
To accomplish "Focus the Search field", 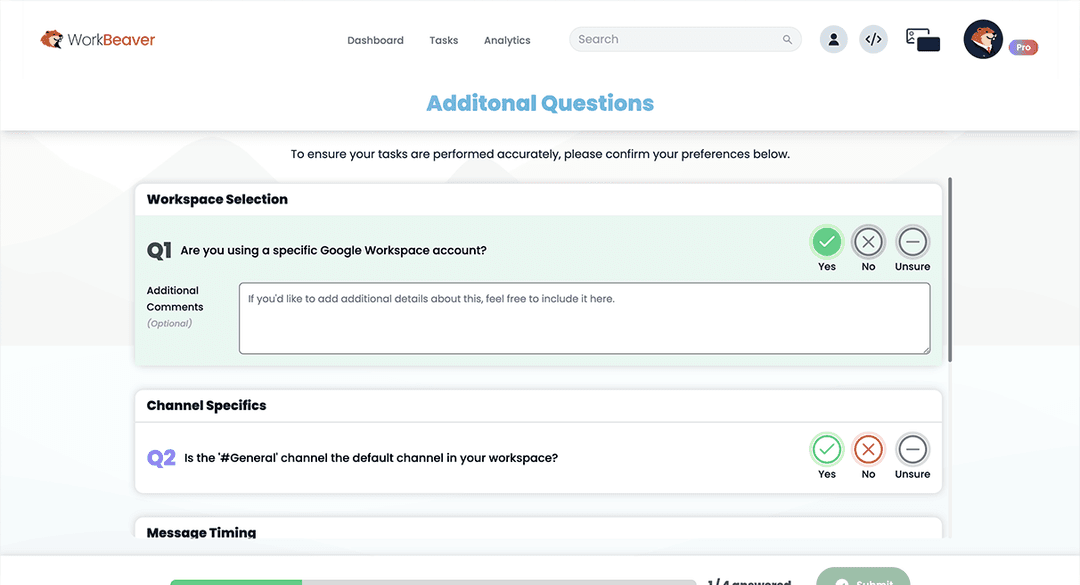I will [685, 39].
